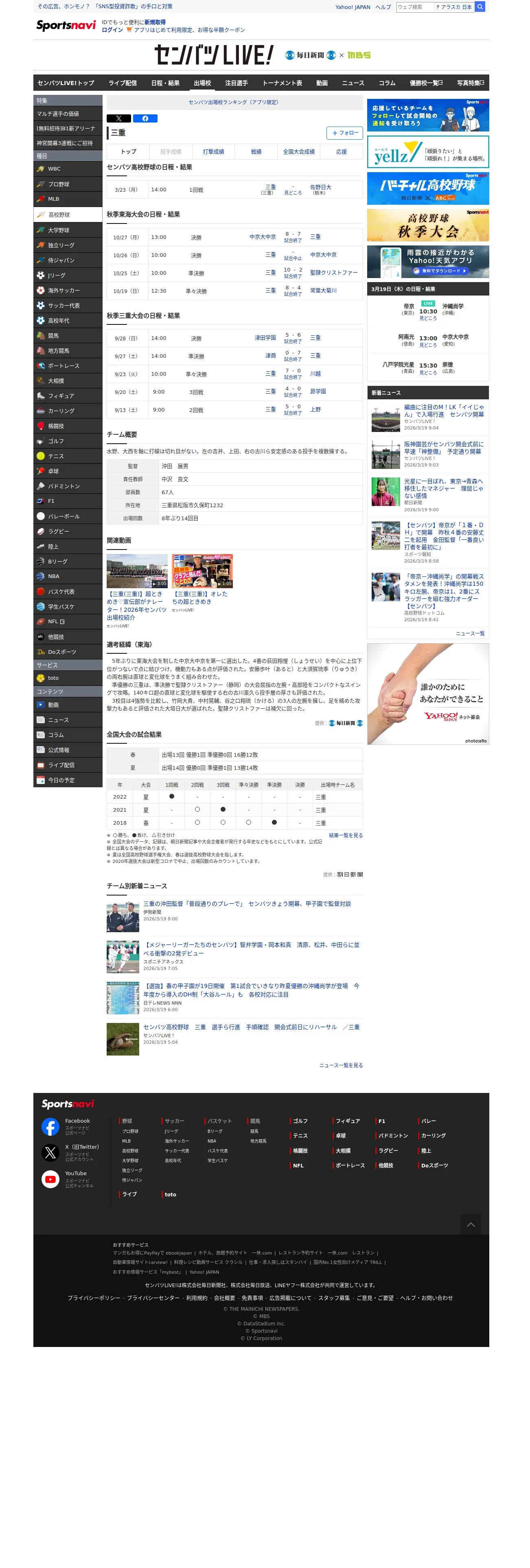The width and height of the screenshot is (530, 1568).
Task: Open NBA sidebar icon
Action: [40, 576]
